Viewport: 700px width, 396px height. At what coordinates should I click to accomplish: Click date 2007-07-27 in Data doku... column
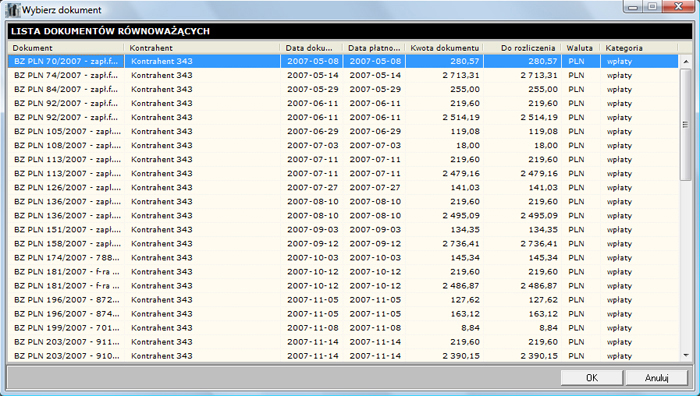click(312, 188)
